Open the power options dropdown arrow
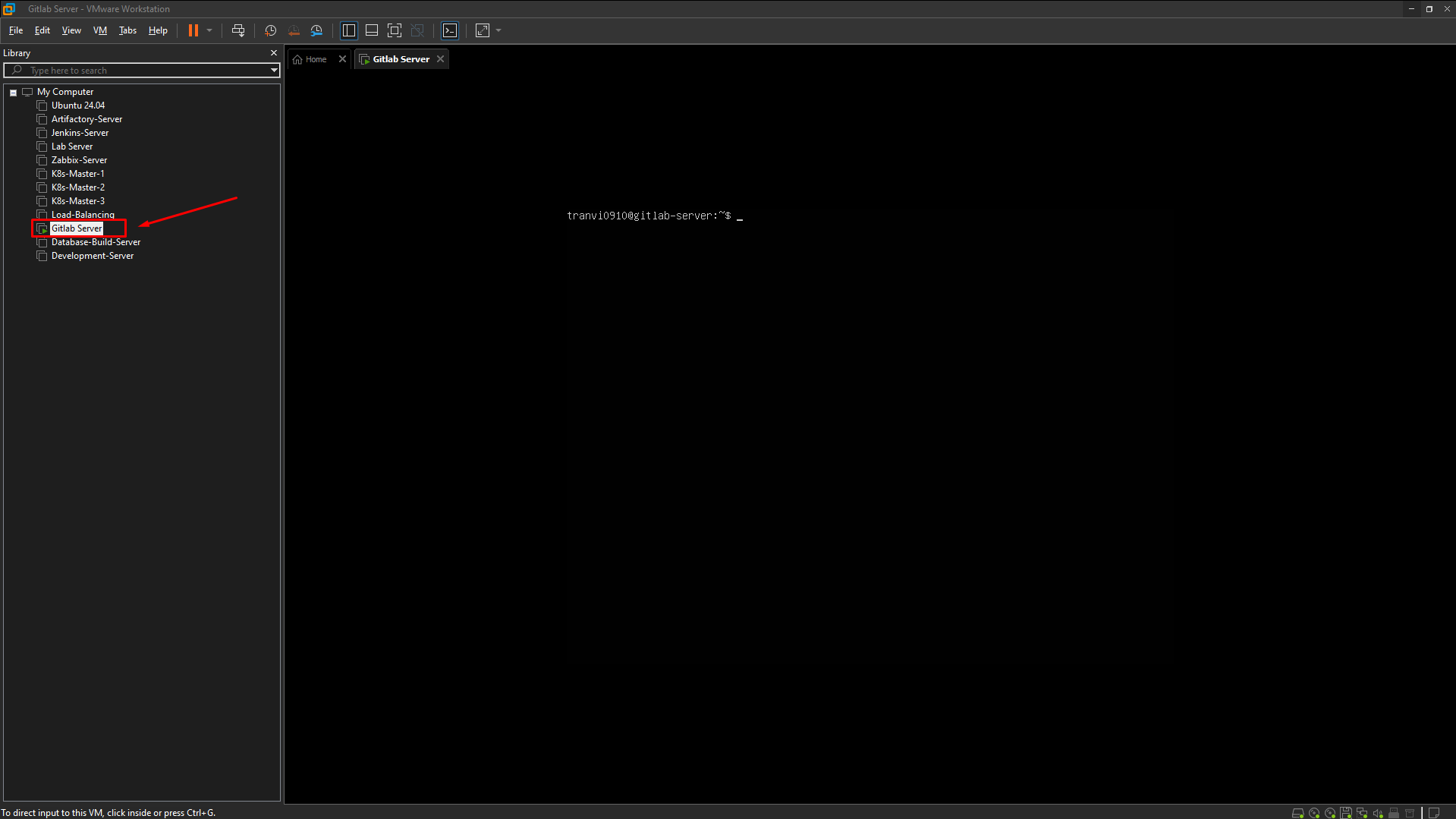 (x=209, y=30)
